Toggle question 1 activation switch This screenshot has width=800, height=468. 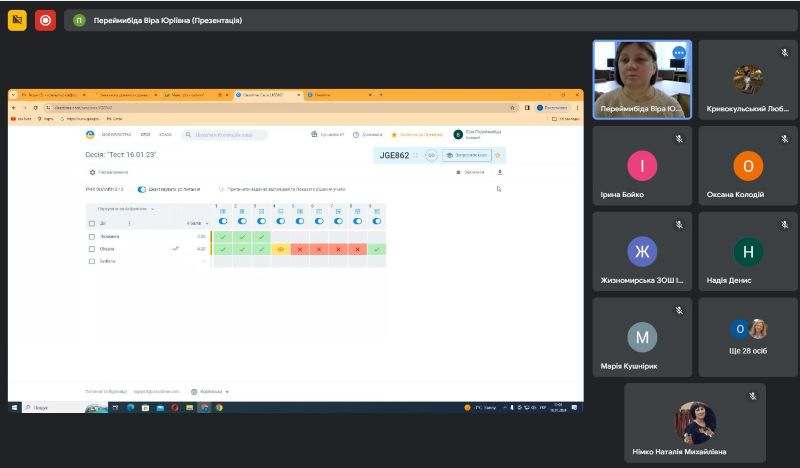[223, 221]
